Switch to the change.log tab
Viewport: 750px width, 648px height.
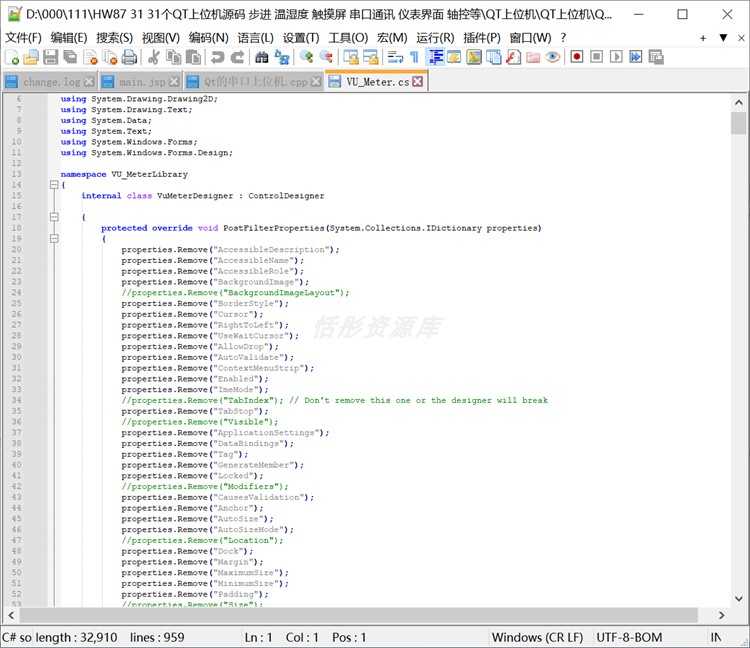tap(50, 82)
